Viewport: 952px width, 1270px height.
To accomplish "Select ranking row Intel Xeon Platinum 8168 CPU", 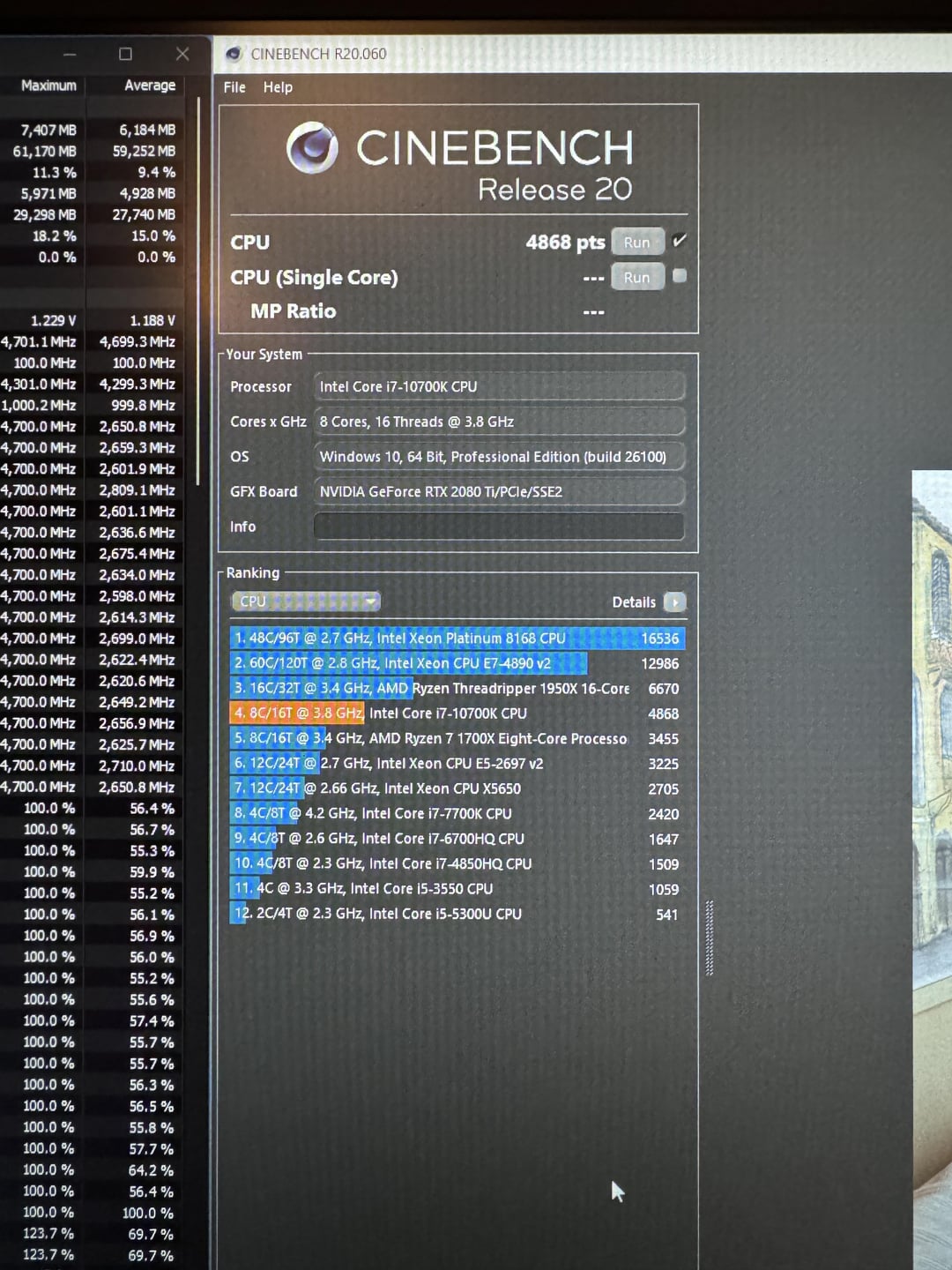I will [457, 638].
